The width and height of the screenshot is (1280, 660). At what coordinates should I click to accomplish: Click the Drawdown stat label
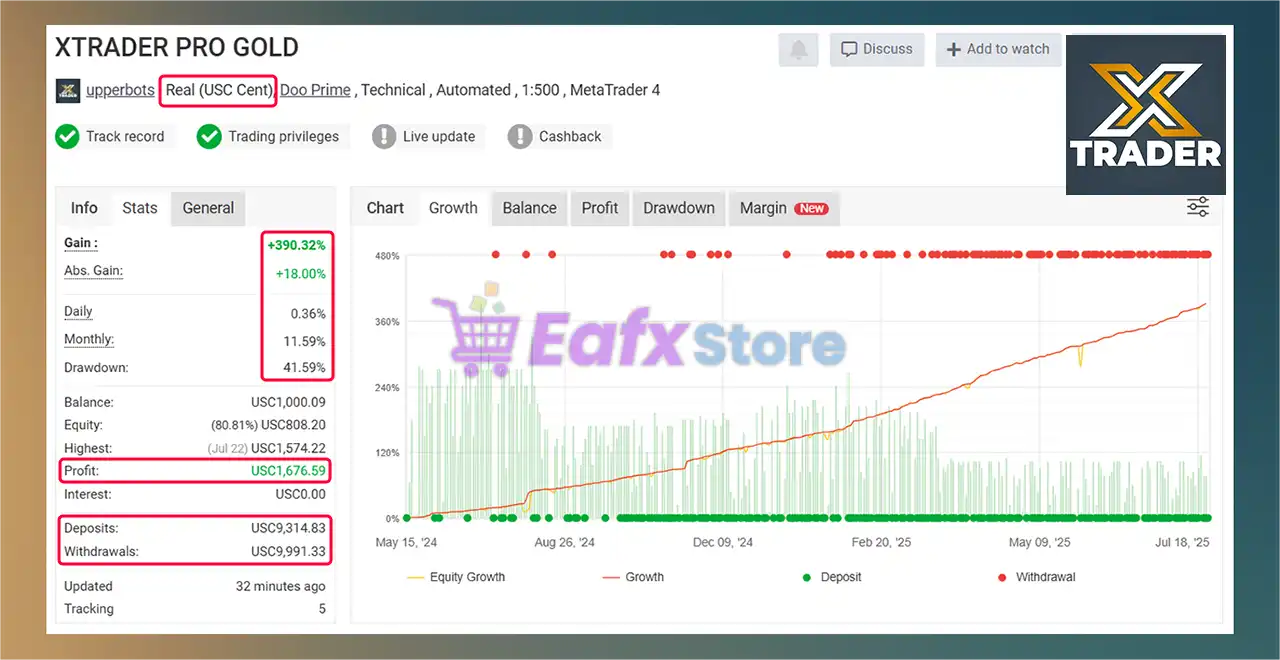tap(96, 367)
